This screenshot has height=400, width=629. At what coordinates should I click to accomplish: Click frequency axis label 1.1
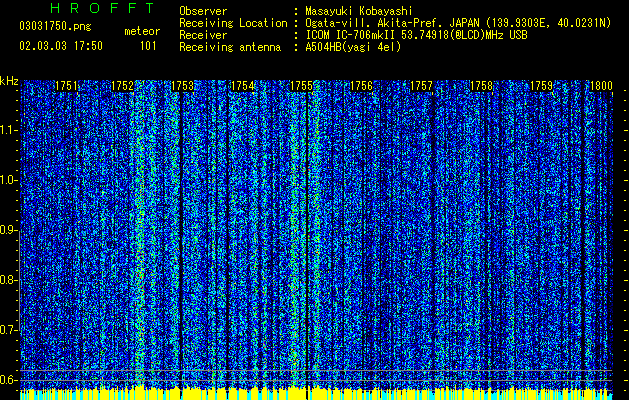point(9,130)
